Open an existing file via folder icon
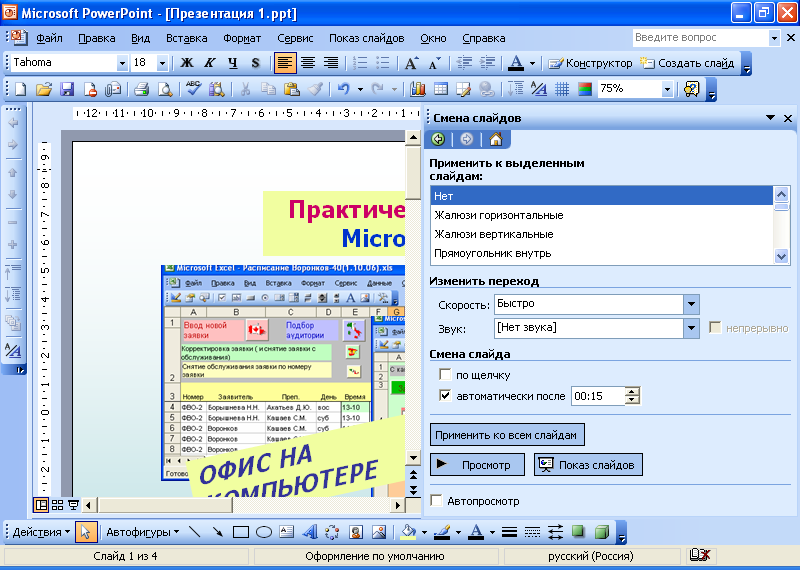The width and height of the screenshot is (800, 570). 44,90
